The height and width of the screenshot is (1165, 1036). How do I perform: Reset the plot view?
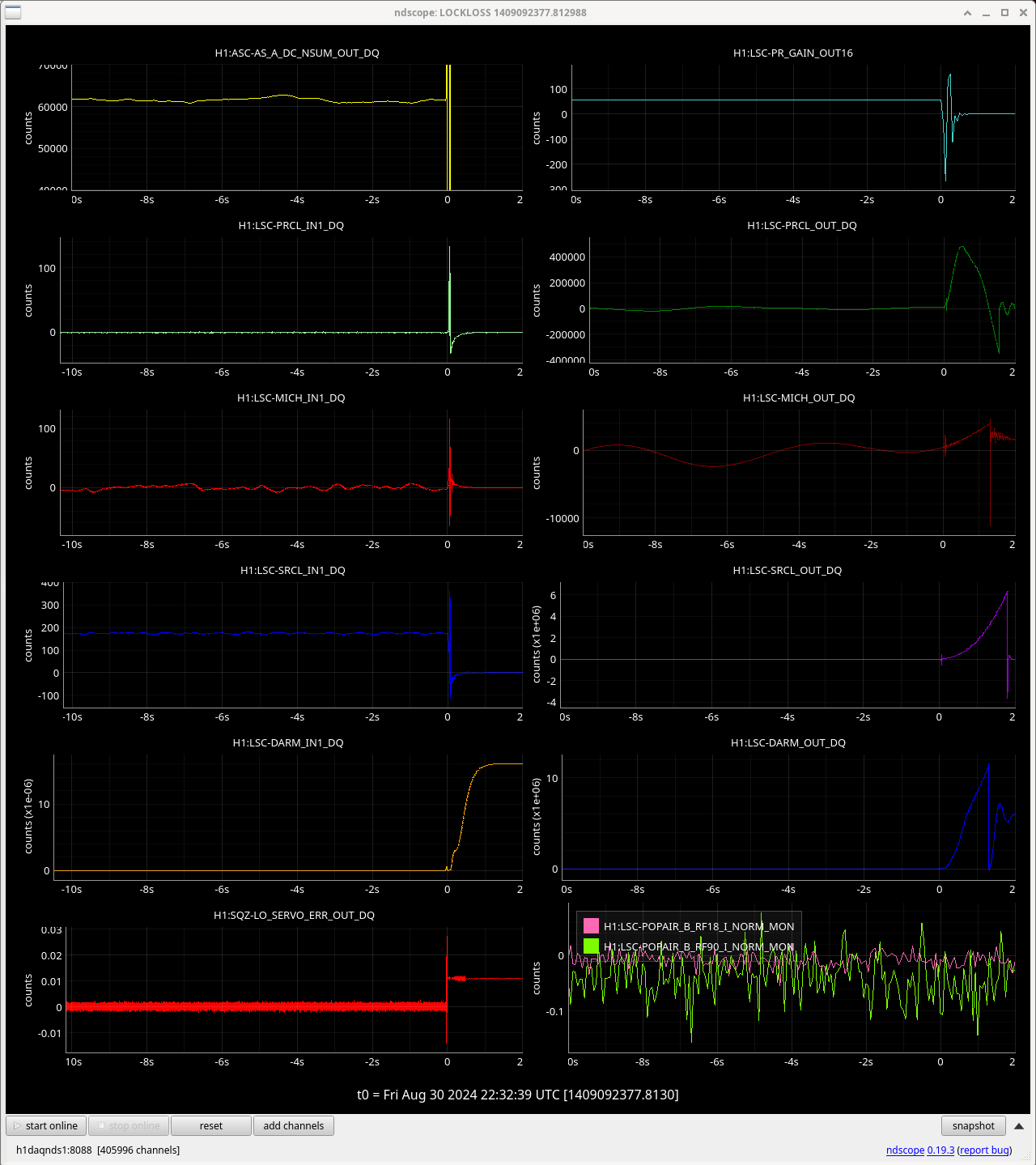(x=211, y=1125)
